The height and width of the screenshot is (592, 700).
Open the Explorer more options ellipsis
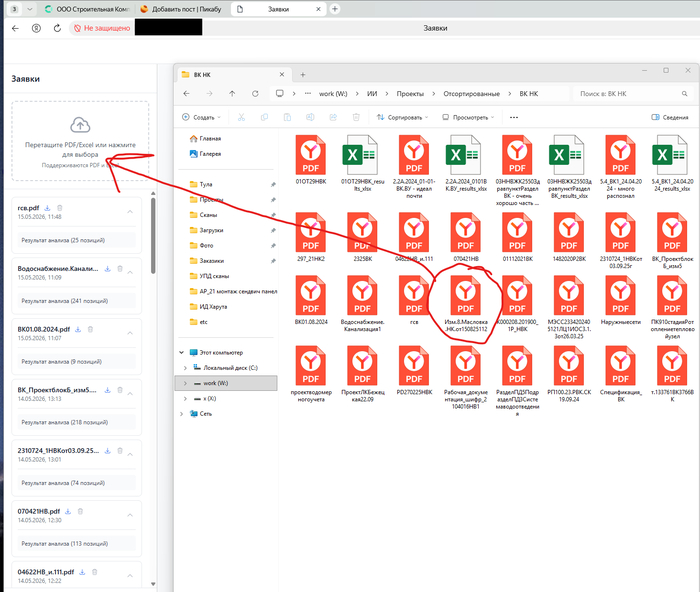click(514, 117)
